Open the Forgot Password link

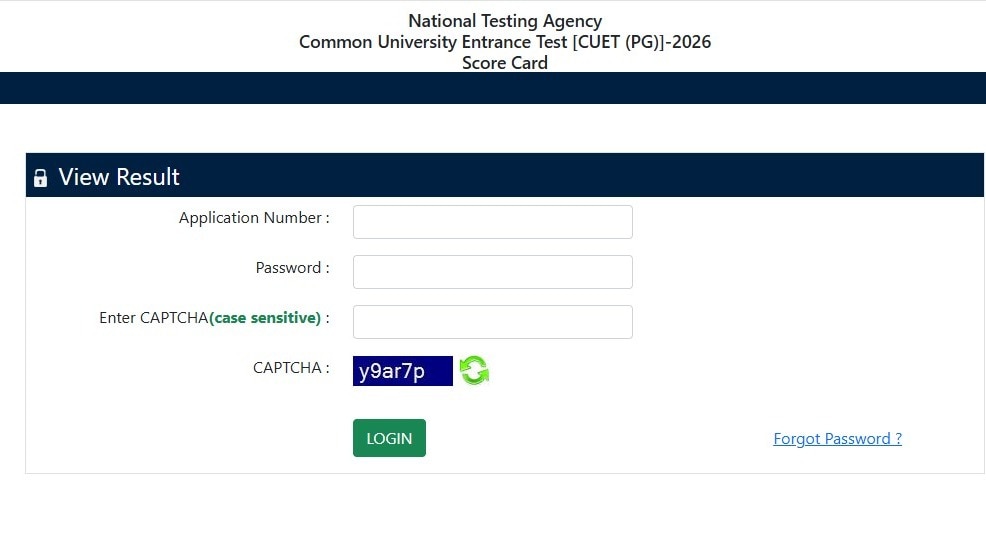tap(837, 439)
